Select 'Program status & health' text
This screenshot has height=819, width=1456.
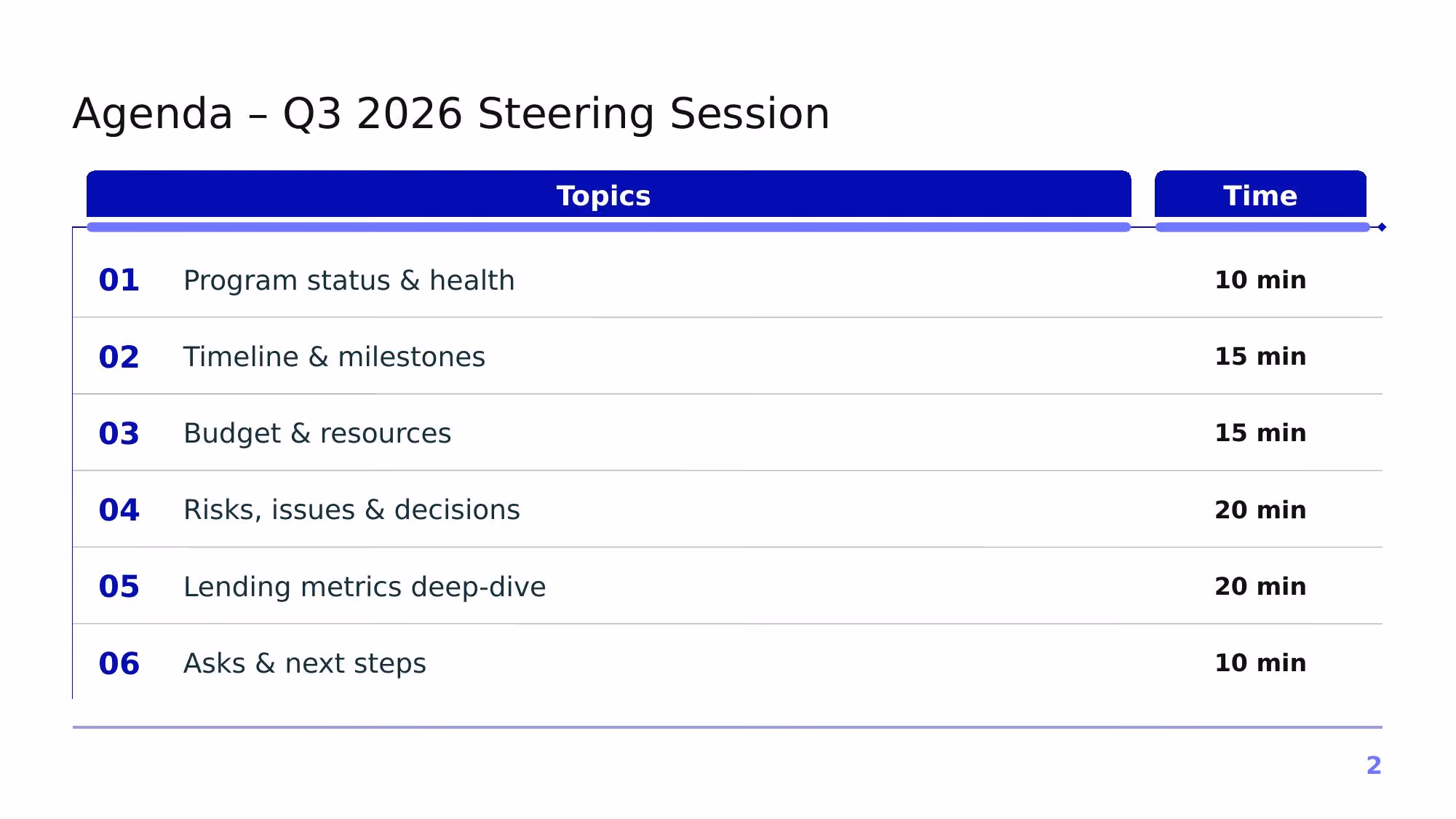[349, 280]
